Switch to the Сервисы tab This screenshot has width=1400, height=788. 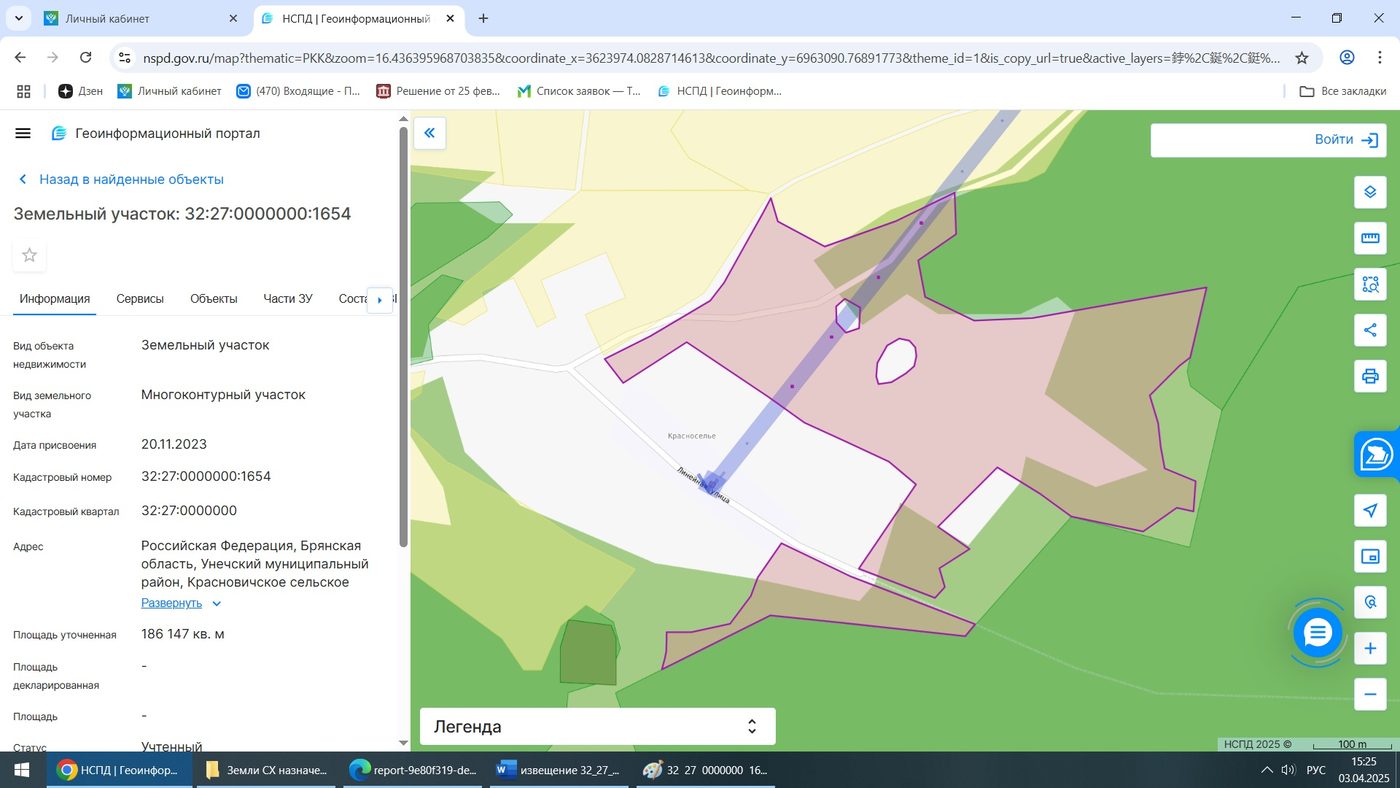[x=140, y=299]
